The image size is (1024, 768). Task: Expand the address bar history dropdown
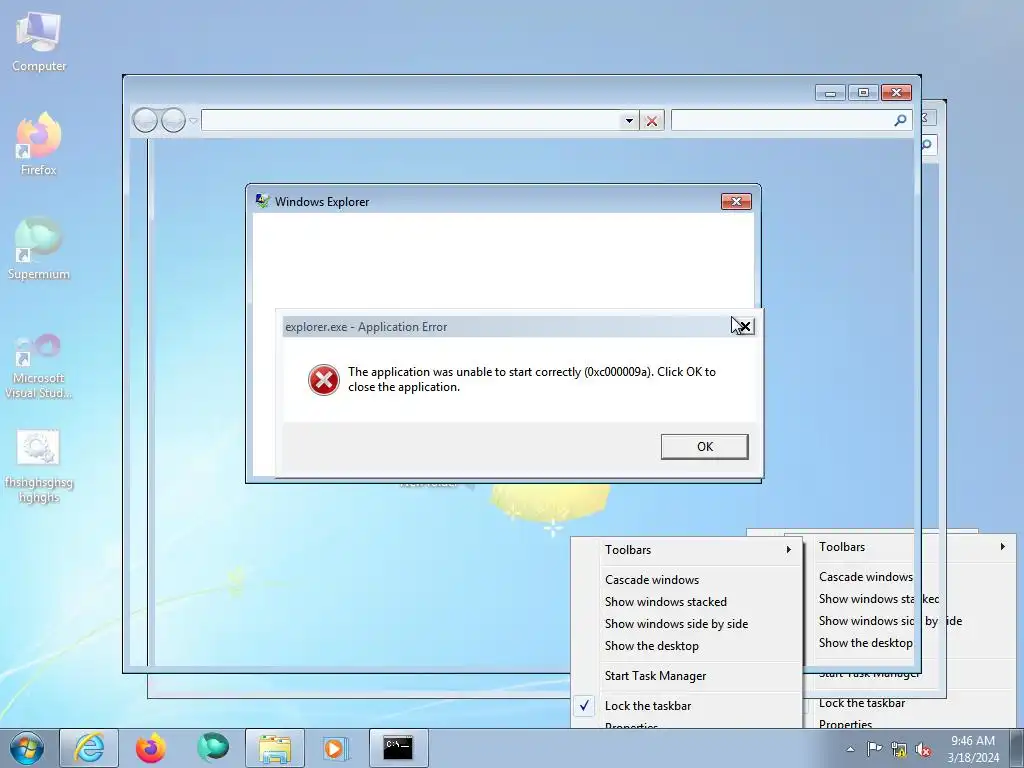pyautogui.click(x=629, y=121)
